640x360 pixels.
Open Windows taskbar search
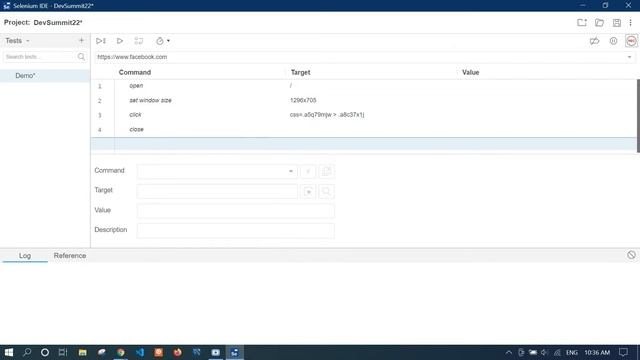[x=27, y=352]
